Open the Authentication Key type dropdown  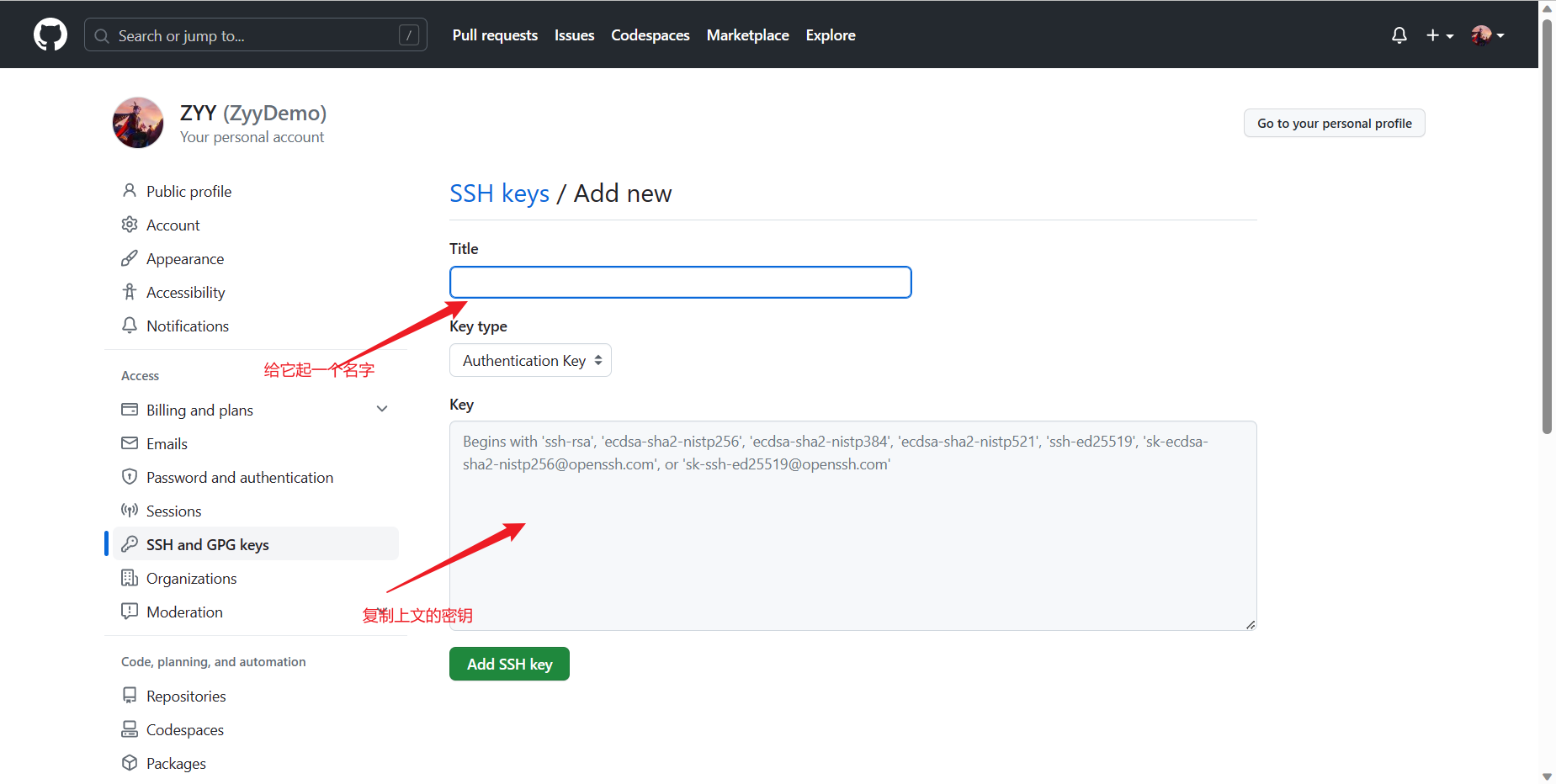pyautogui.click(x=530, y=360)
